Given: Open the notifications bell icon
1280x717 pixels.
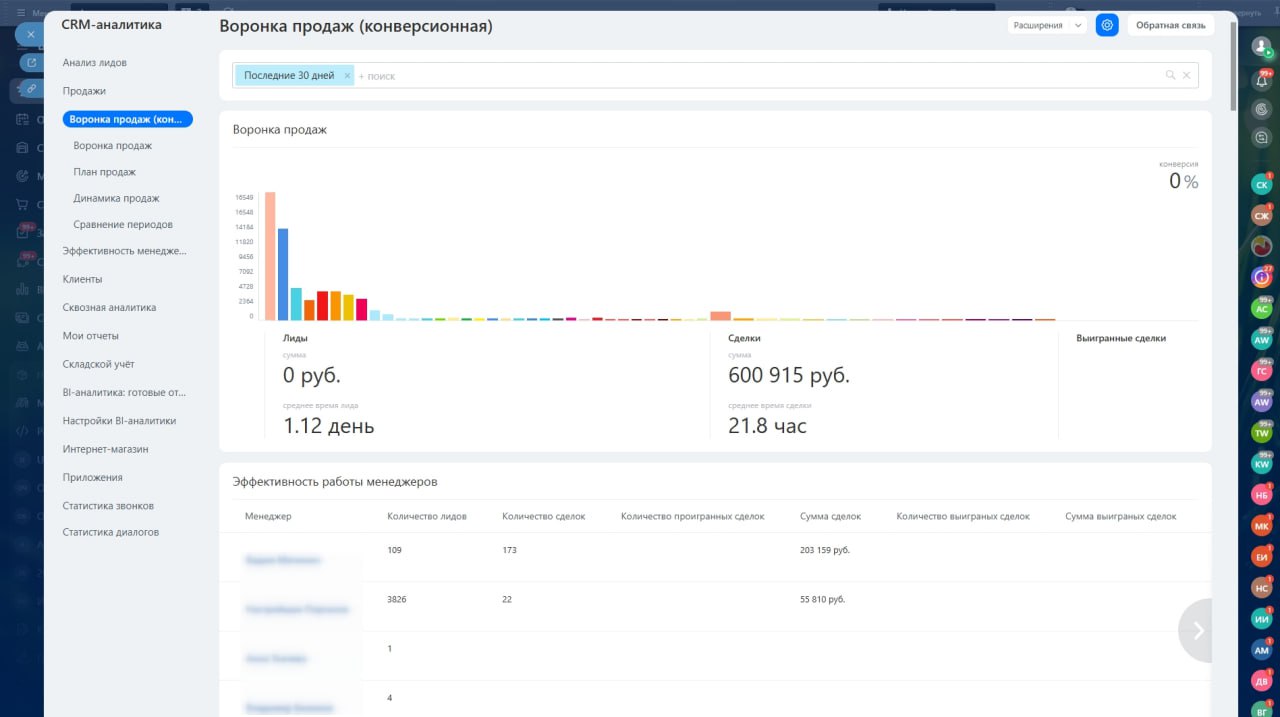Looking at the screenshot, I should (x=1262, y=81).
